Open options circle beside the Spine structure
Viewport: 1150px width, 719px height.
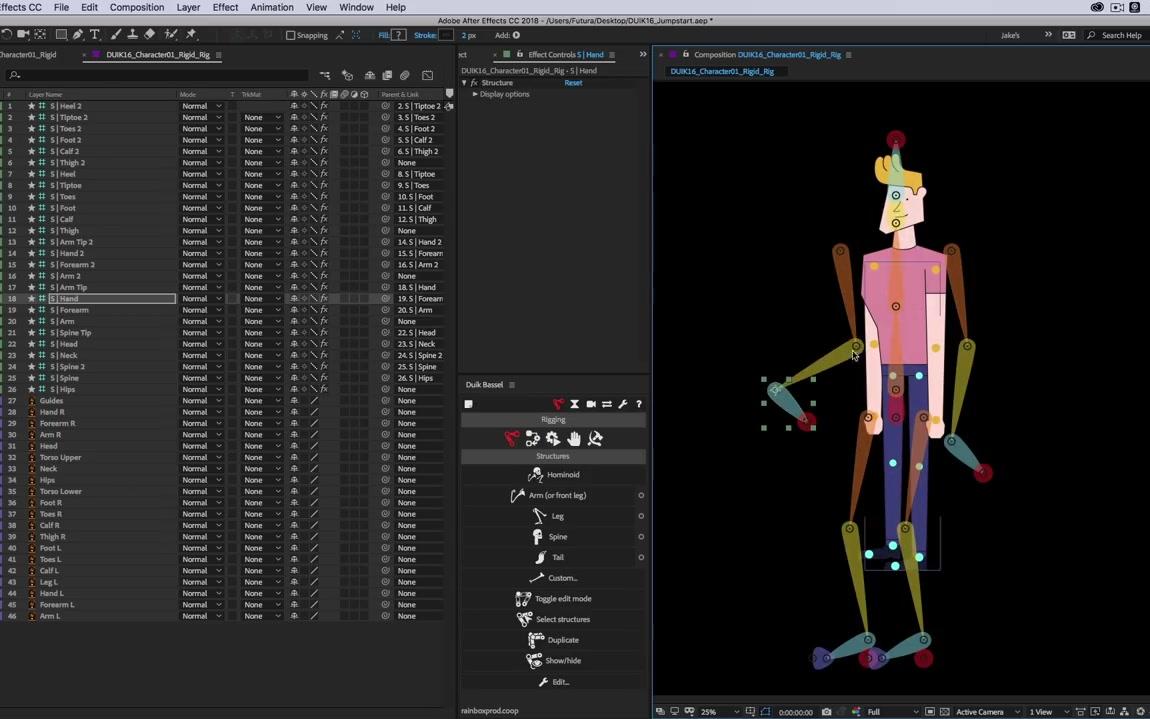(641, 537)
